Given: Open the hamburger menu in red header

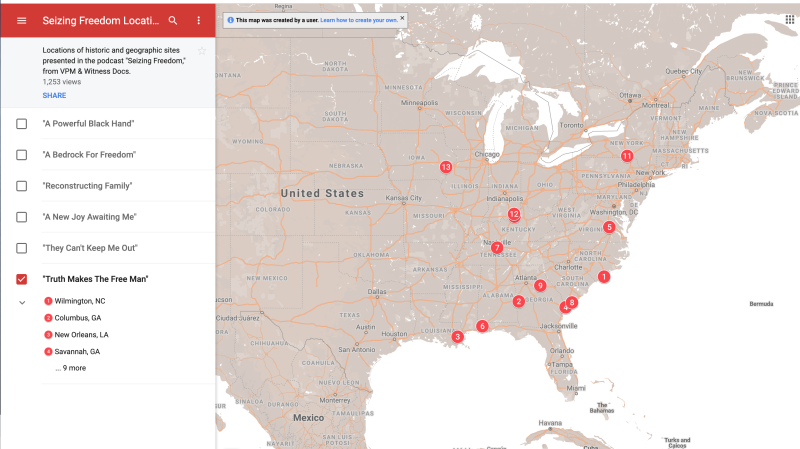Looking at the screenshot, I should [21, 21].
